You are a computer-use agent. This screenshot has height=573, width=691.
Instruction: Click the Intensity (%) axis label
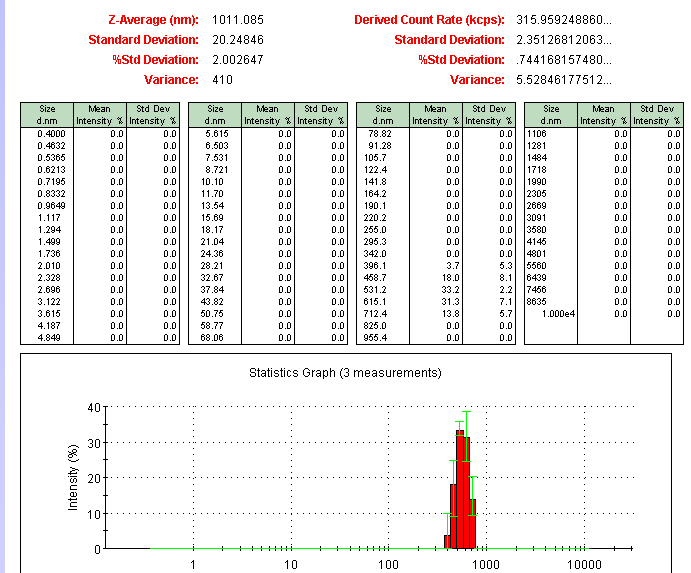pyautogui.click(x=73, y=477)
